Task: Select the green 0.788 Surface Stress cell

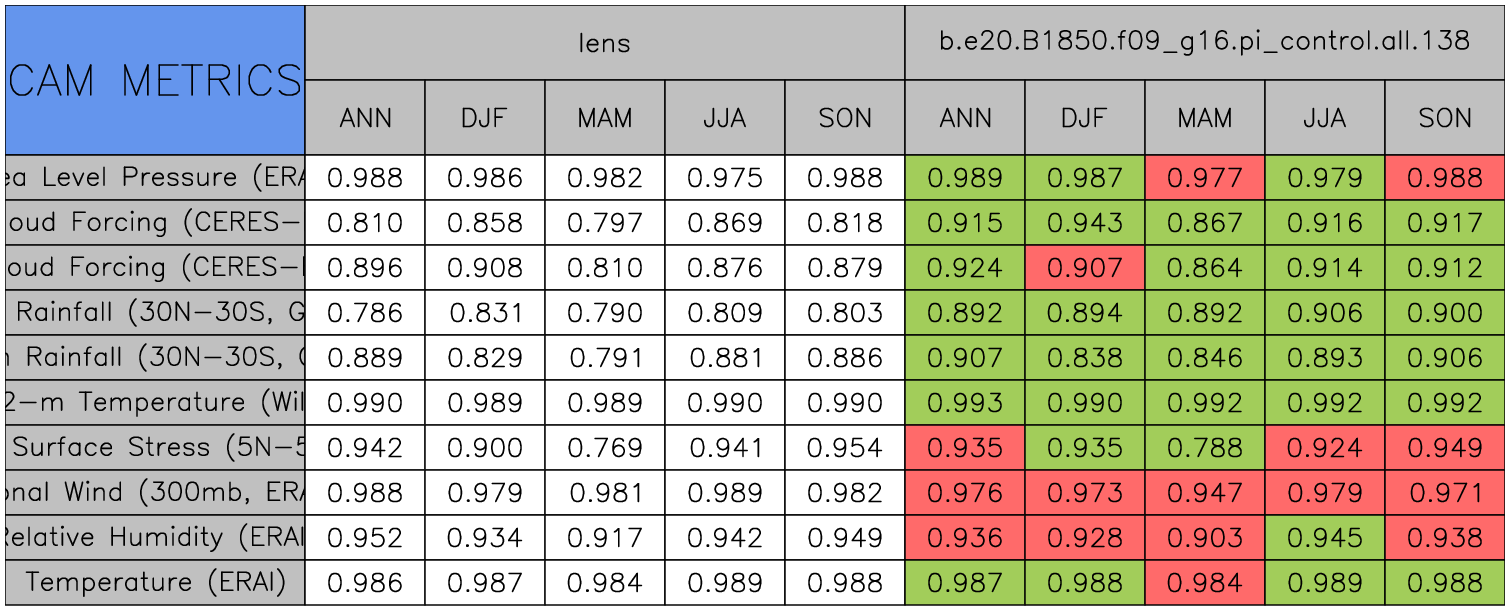Action: [x=1204, y=448]
